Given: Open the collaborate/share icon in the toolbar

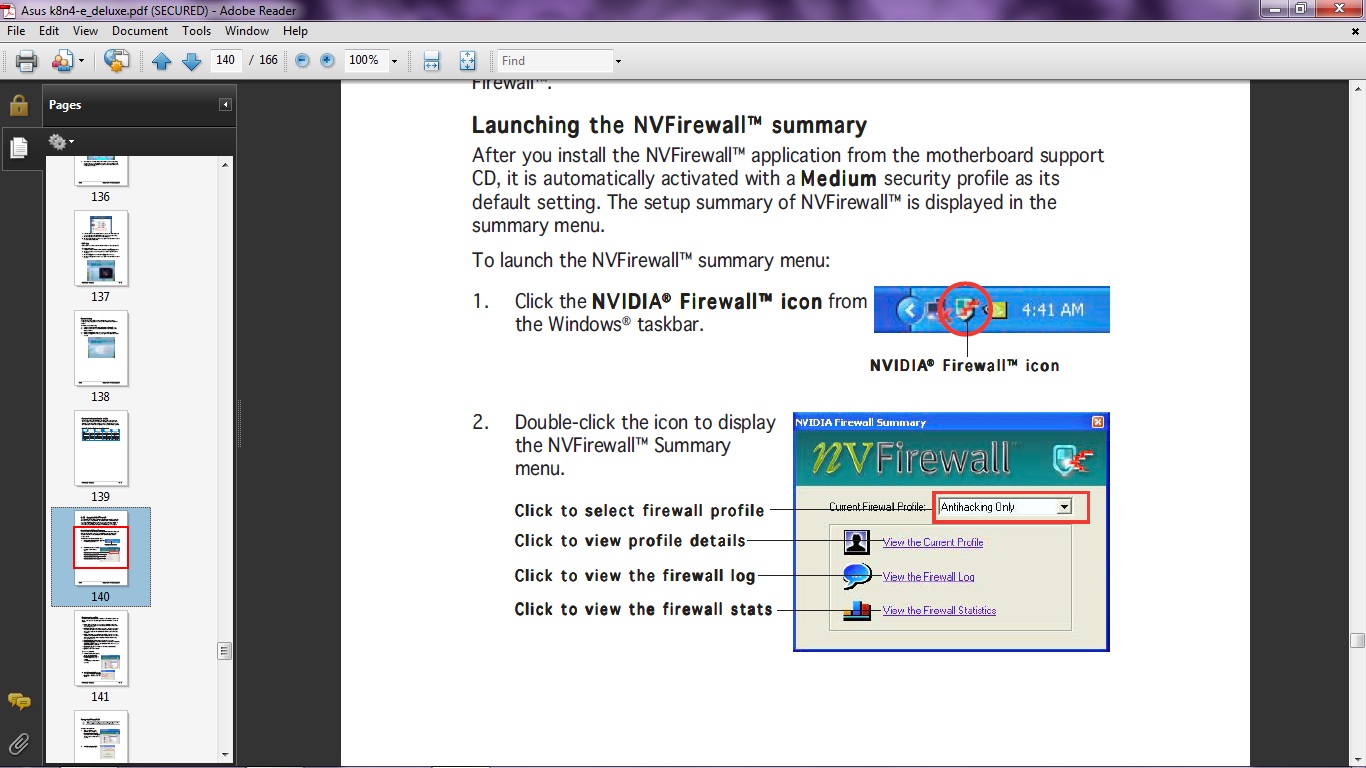Looking at the screenshot, I should point(62,61).
